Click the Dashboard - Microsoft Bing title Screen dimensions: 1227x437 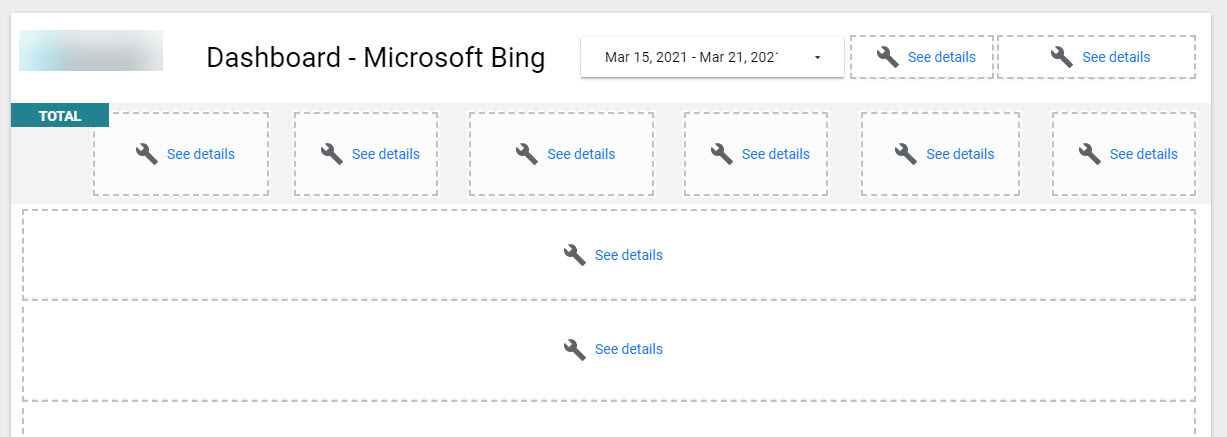tap(375, 58)
